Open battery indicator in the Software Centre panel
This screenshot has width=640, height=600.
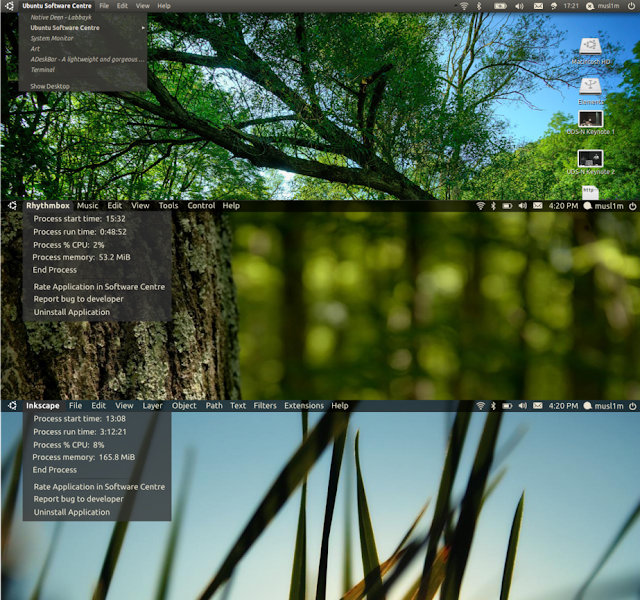pos(500,6)
